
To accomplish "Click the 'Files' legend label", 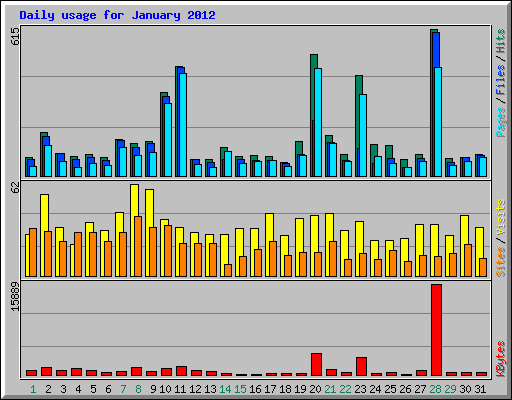I will point(500,80).
